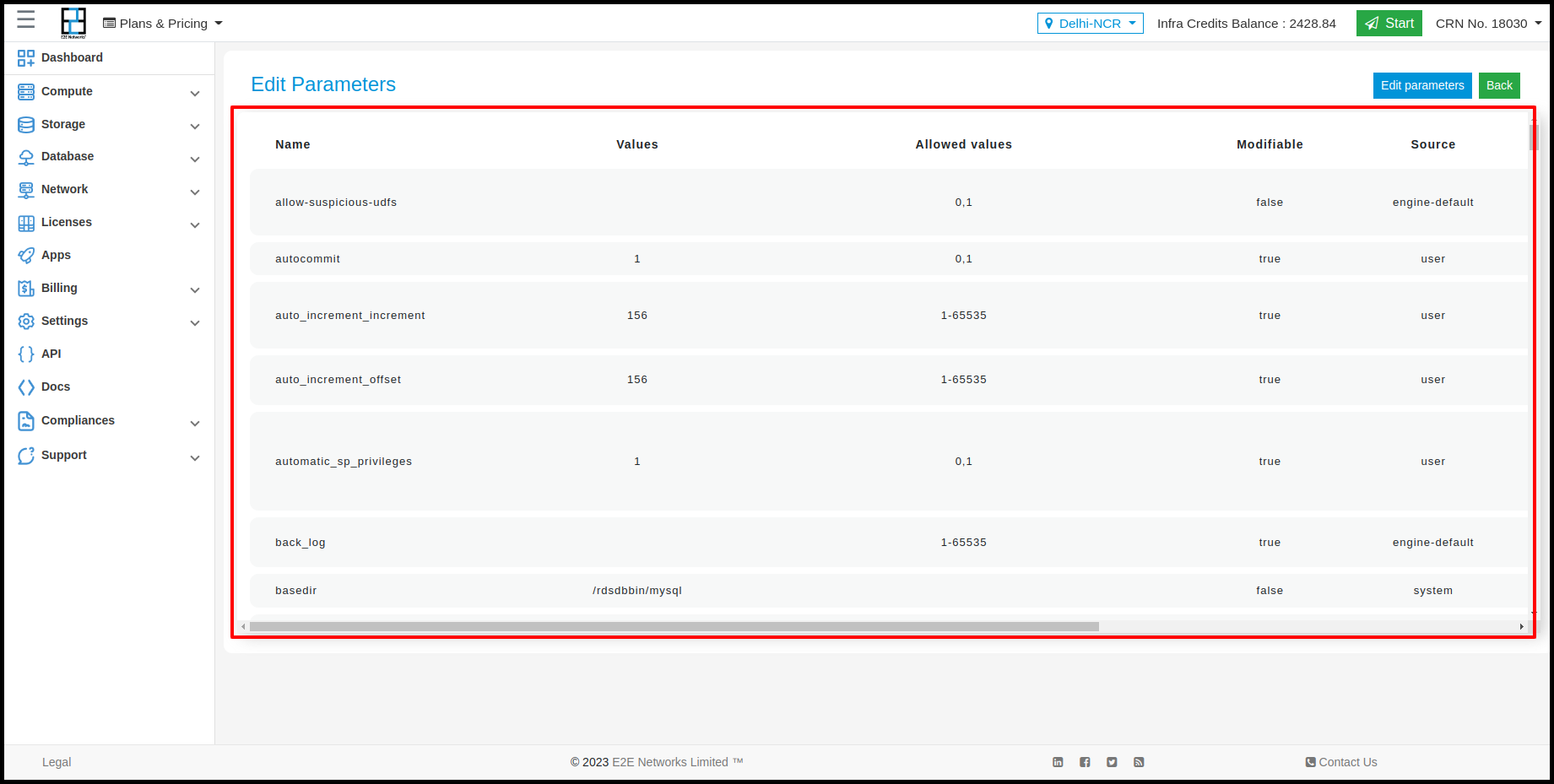Click the Source column header
The width and height of the screenshot is (1554, 784).
[1433, 144]
